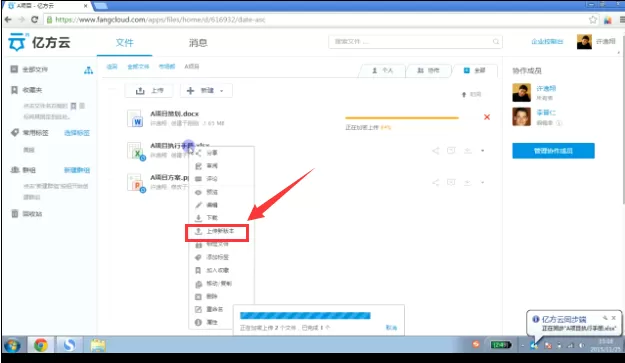Open the 新建 dropdown button
The height and width of the screenshot is (363, 625).
[x=206, y=90]
